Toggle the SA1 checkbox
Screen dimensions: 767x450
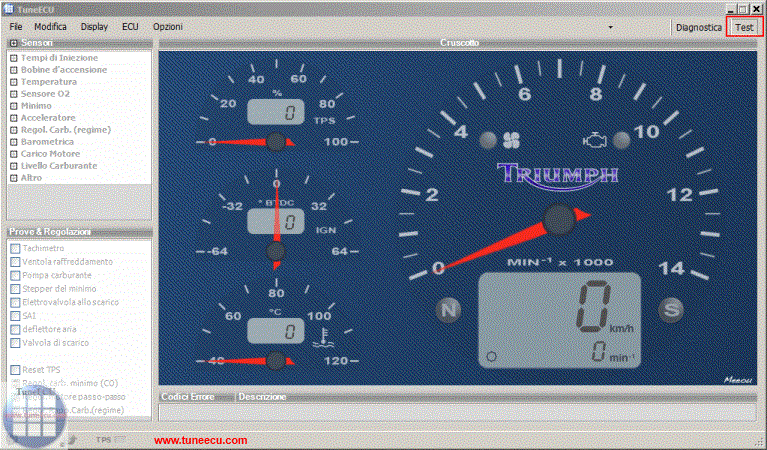15,316
